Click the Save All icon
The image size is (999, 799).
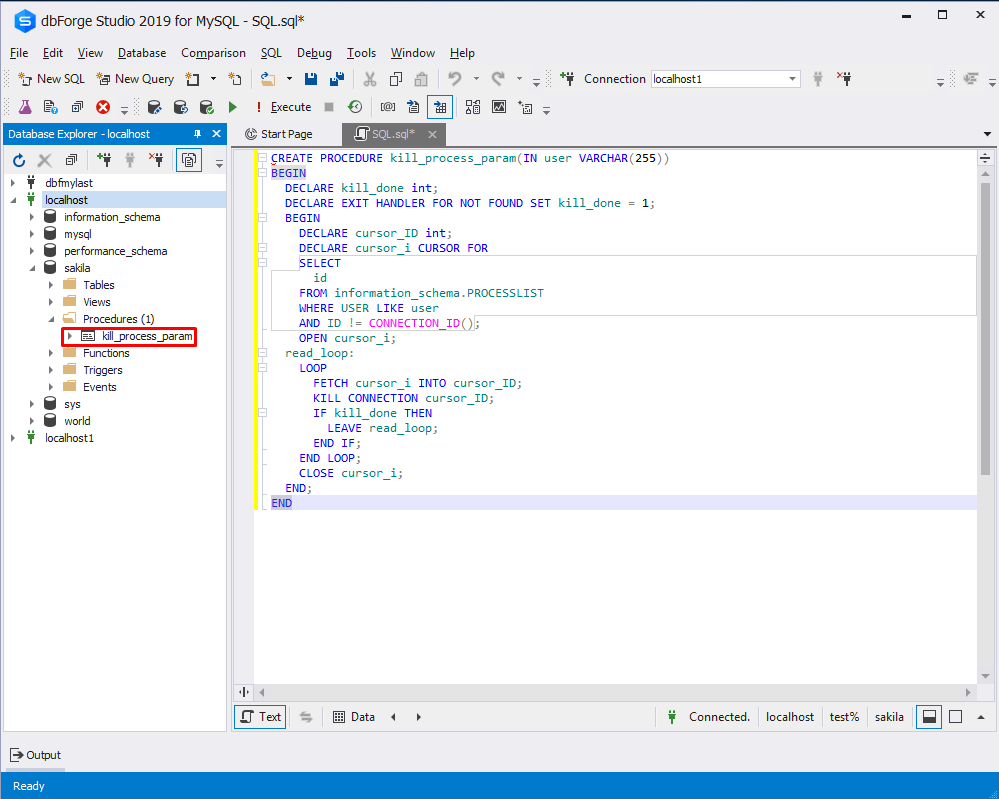337,79
